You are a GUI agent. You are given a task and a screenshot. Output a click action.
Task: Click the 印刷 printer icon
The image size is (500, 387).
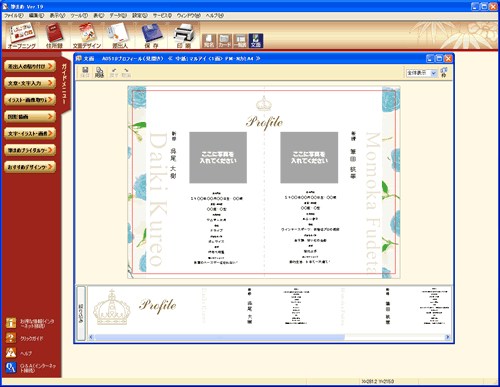tap(184, 35)
